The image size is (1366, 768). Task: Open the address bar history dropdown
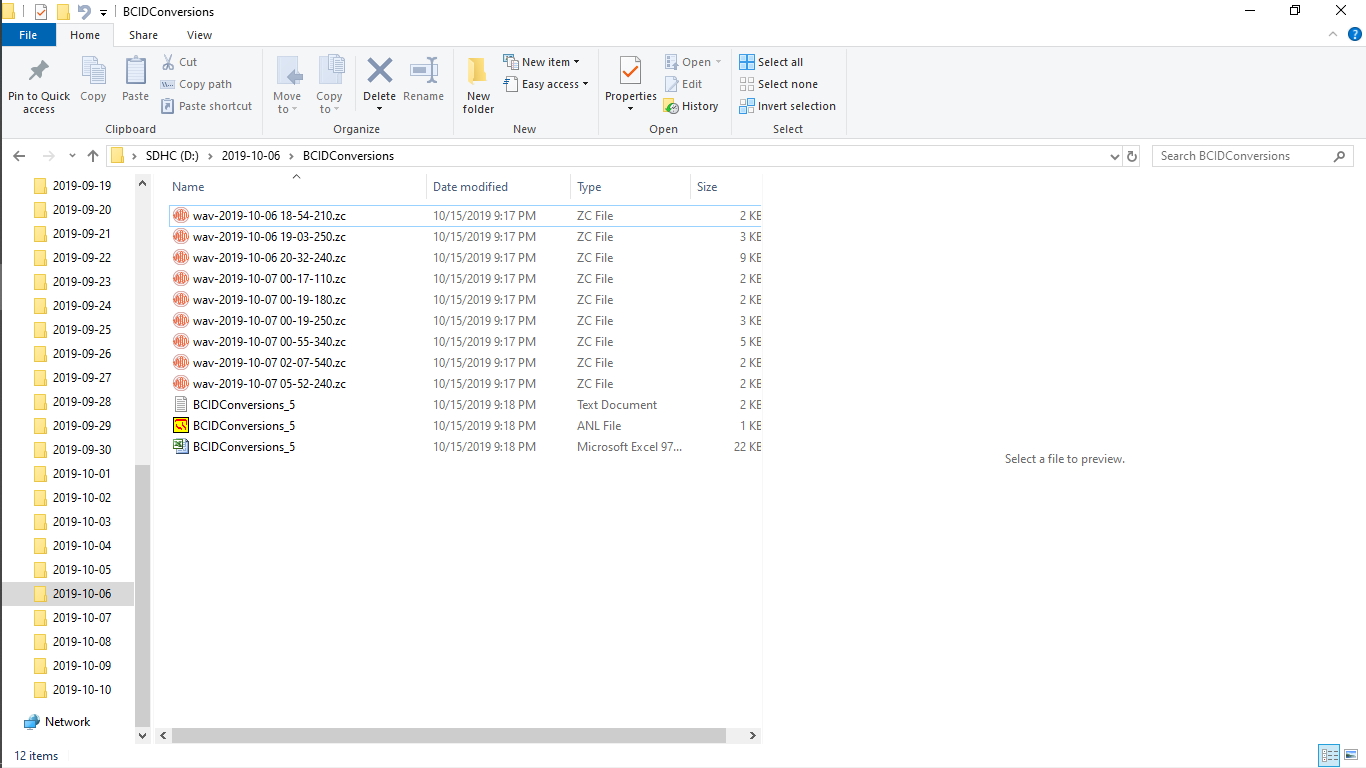tap(1114, 156)
